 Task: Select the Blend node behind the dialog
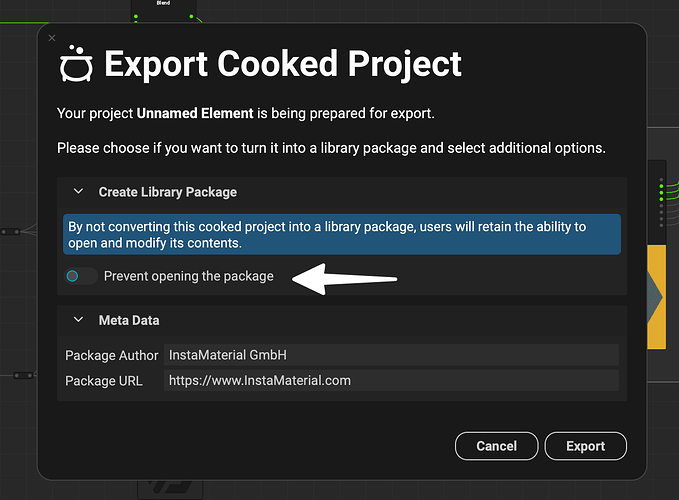[163, 10]
